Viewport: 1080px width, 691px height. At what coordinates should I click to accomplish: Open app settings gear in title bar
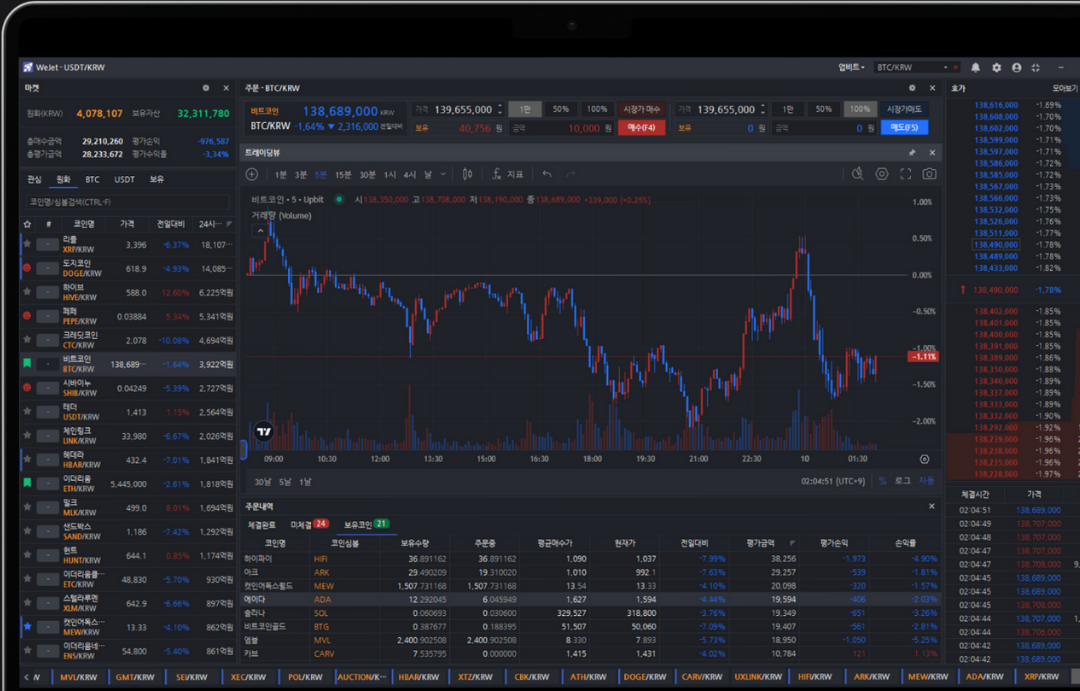click(996, 68)
